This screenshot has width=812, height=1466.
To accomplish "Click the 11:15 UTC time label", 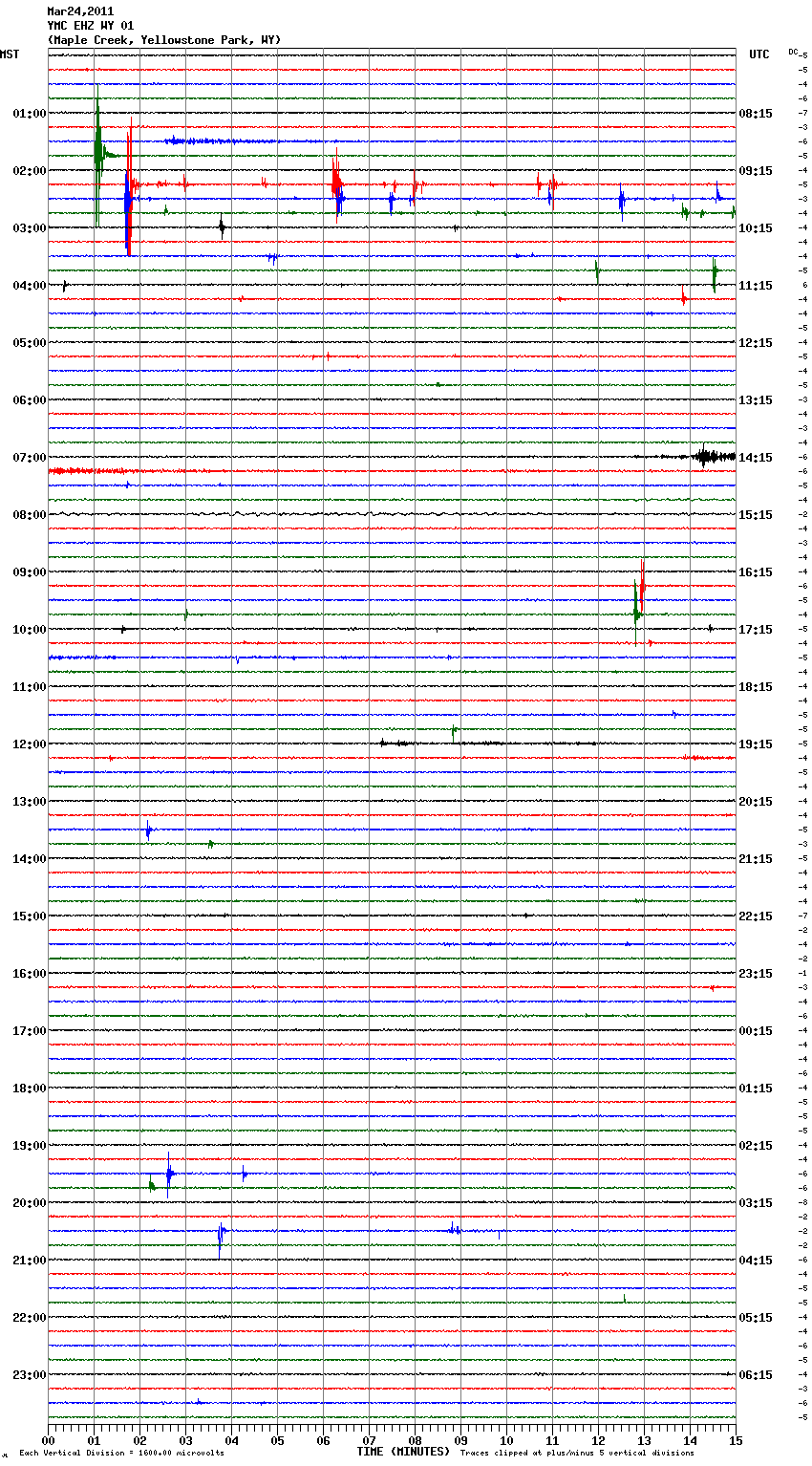I will [x=756, y=286].
